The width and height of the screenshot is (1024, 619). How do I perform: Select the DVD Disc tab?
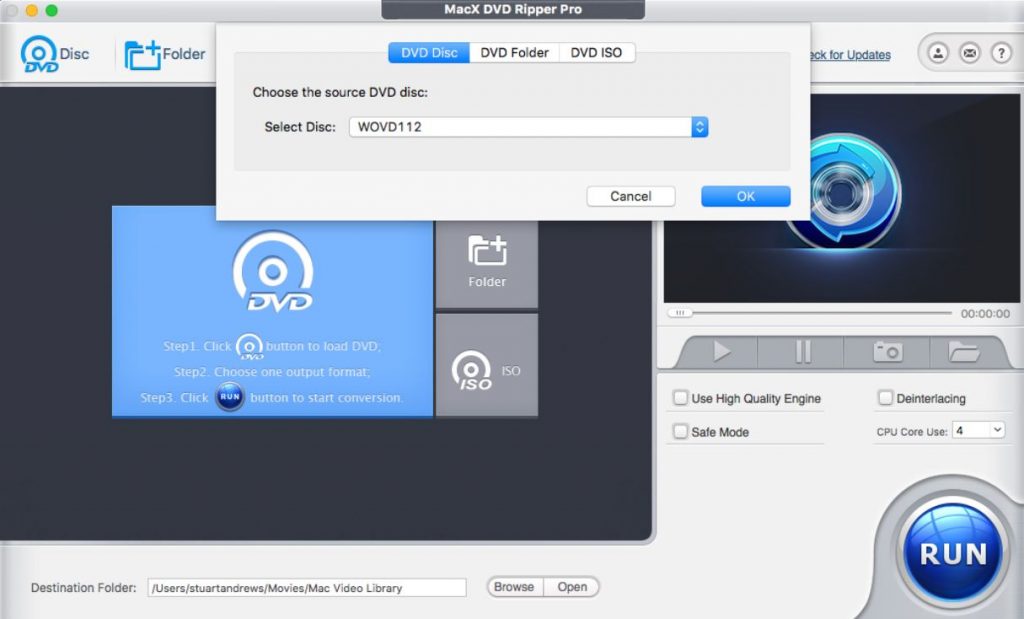(429, 53)
